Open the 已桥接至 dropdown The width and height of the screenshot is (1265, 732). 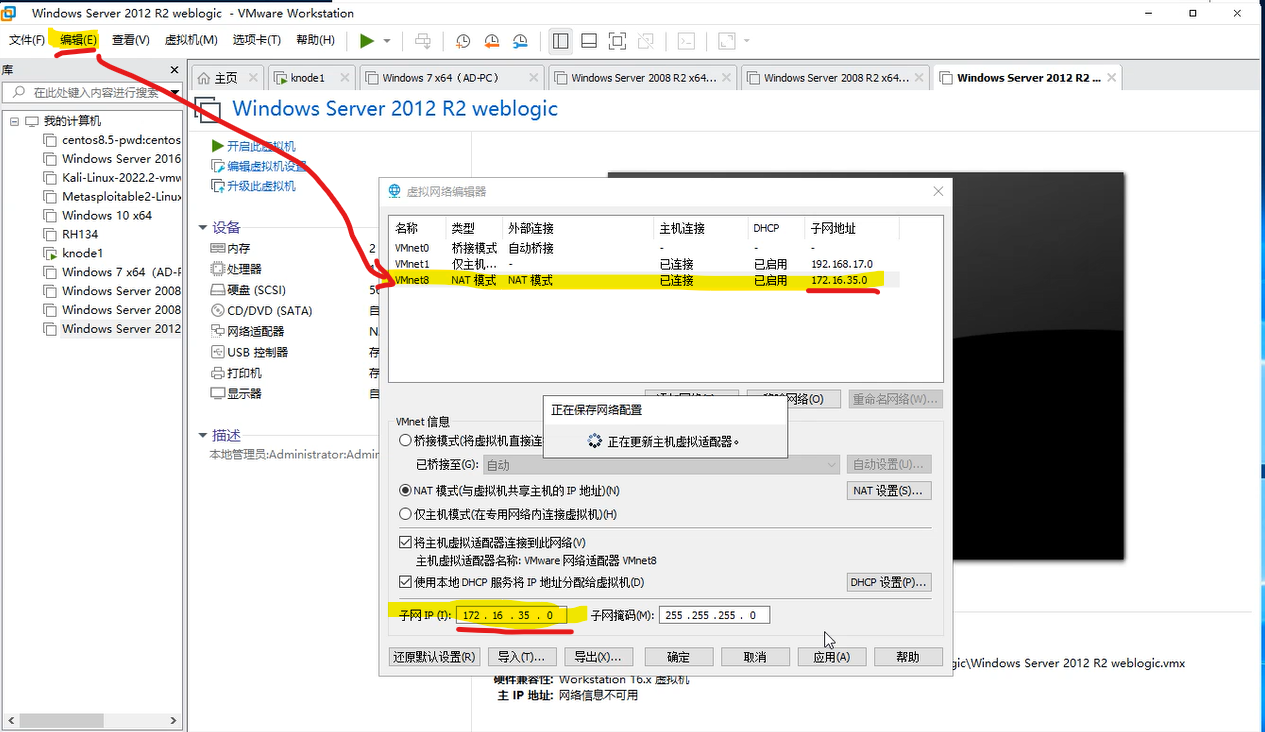tap(662, 464)
